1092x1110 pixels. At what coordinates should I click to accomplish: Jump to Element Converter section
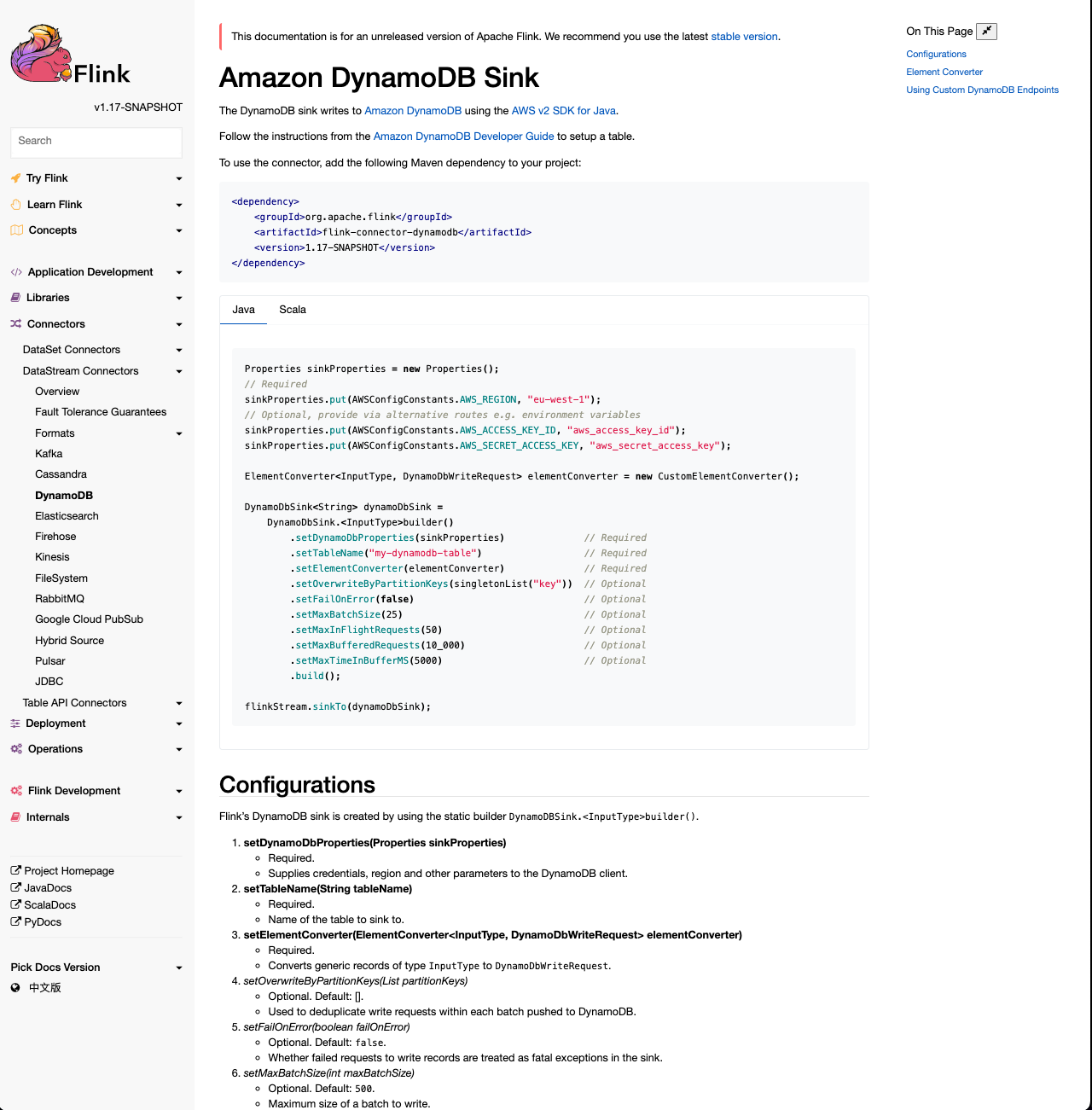click(x=944, y=72)
